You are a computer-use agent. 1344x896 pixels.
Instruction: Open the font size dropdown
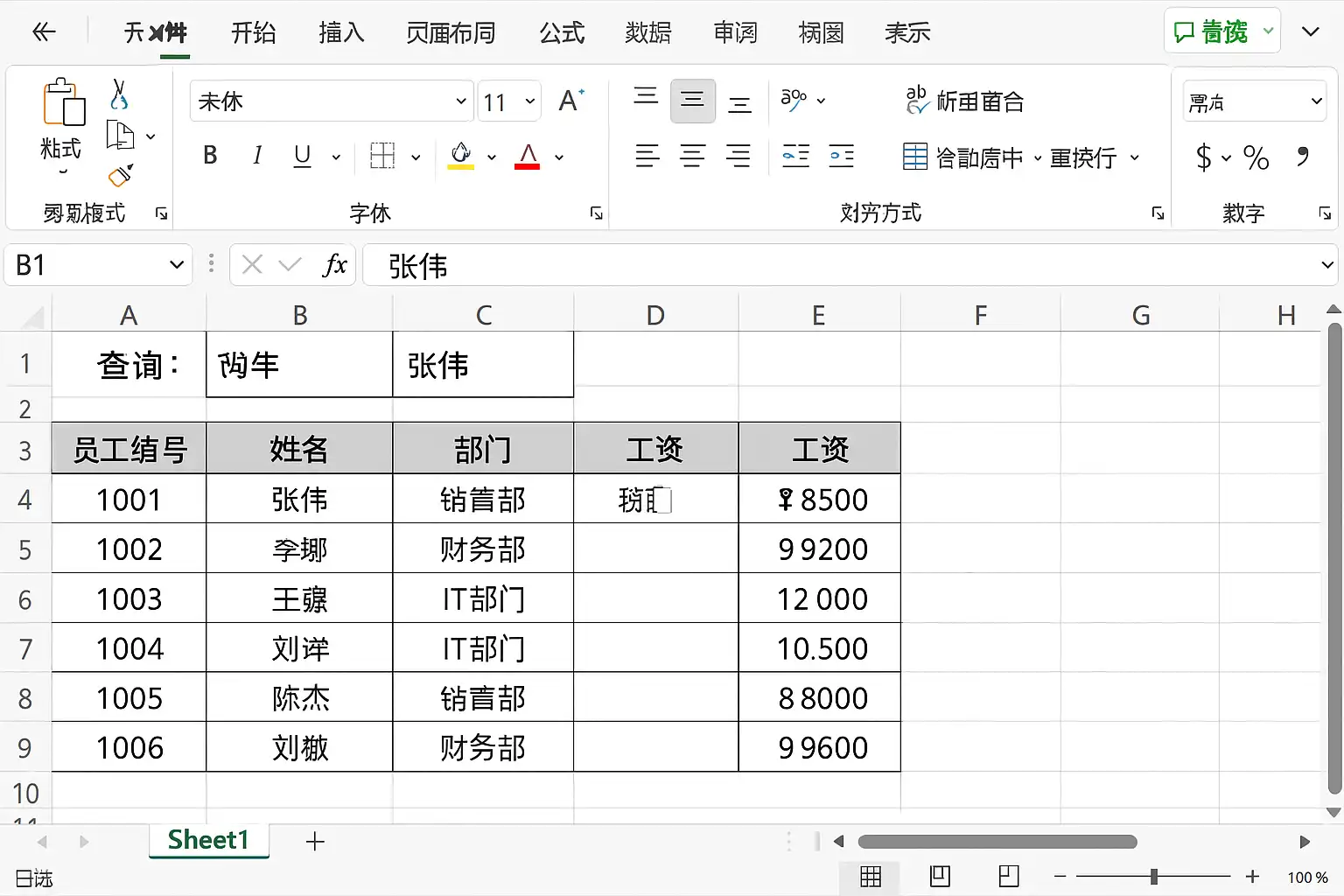pos(529,101)
